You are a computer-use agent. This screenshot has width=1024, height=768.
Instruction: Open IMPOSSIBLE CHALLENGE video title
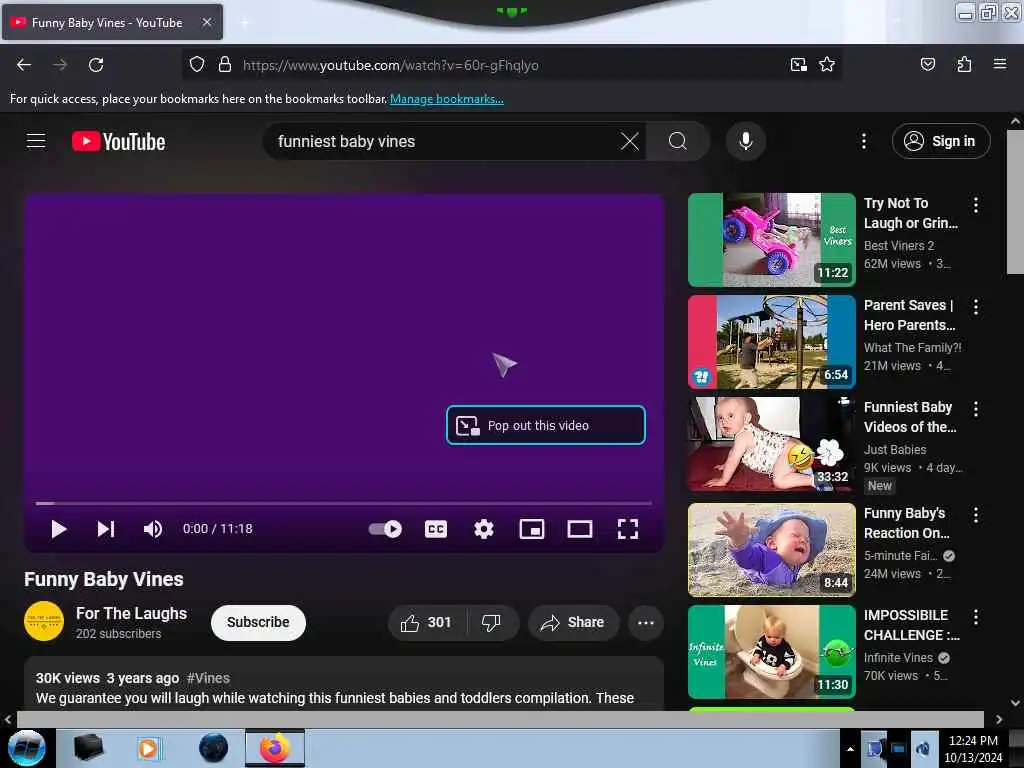click(x=912, y=625)
